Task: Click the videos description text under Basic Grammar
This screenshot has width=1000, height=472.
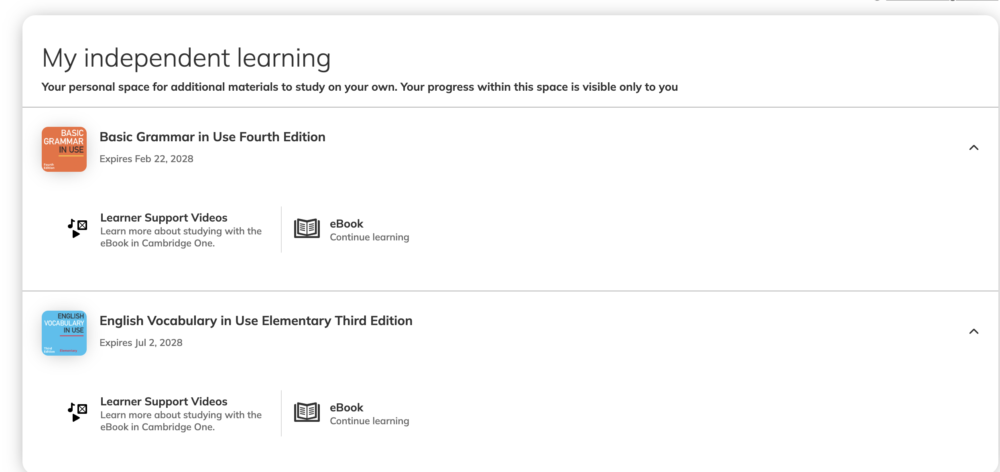Action: (180, 237)
